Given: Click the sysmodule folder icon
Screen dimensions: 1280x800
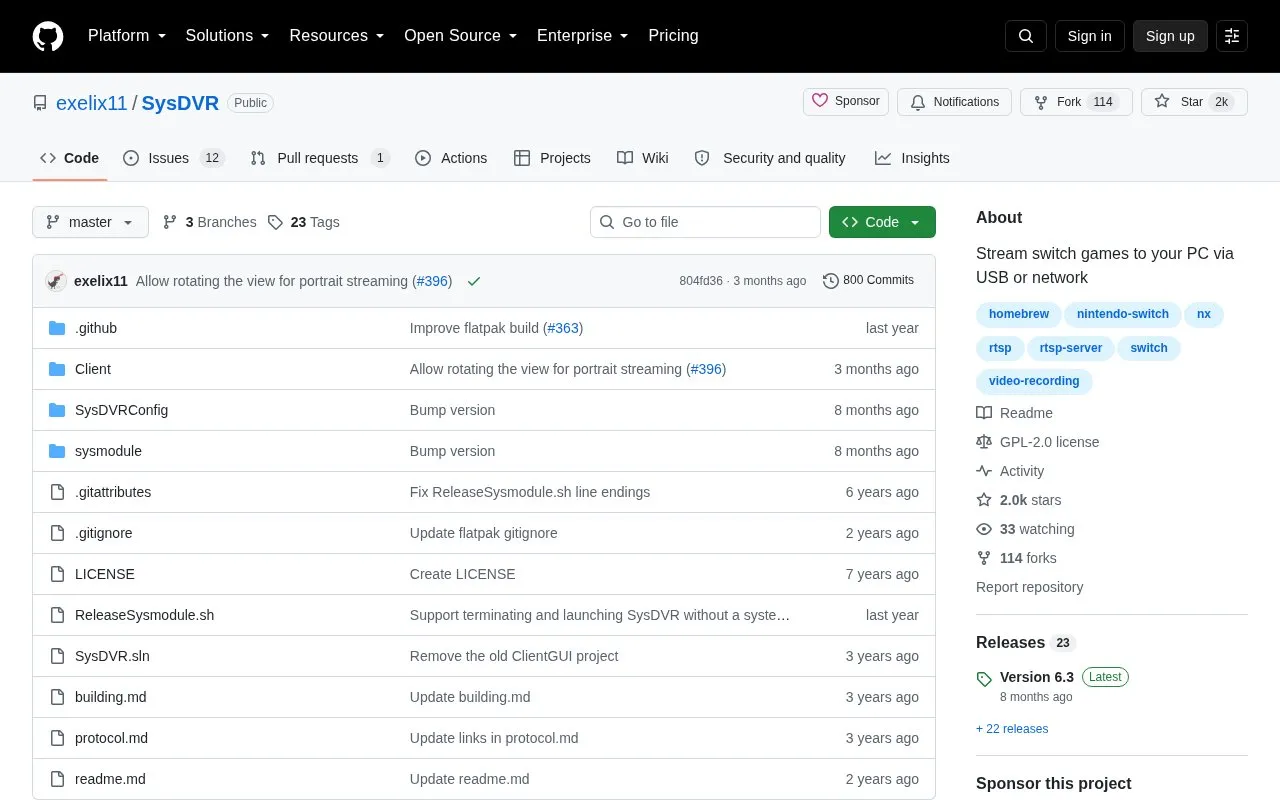Looking at the screenshot, I should pyautogui.click(x=57, y=451).
